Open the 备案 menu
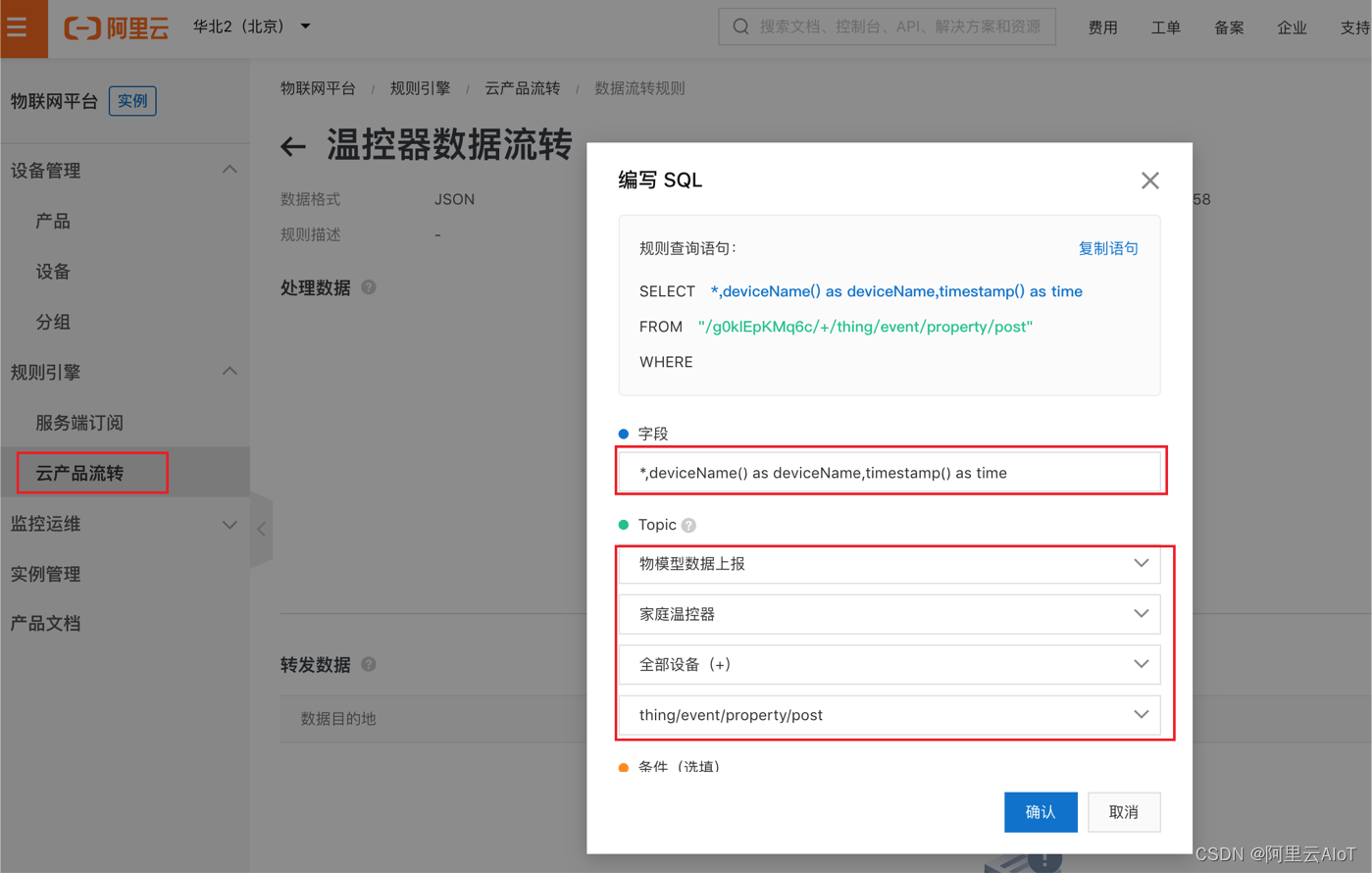The height and width of the screenshot is (873, 1372). tap(1229, 27)
